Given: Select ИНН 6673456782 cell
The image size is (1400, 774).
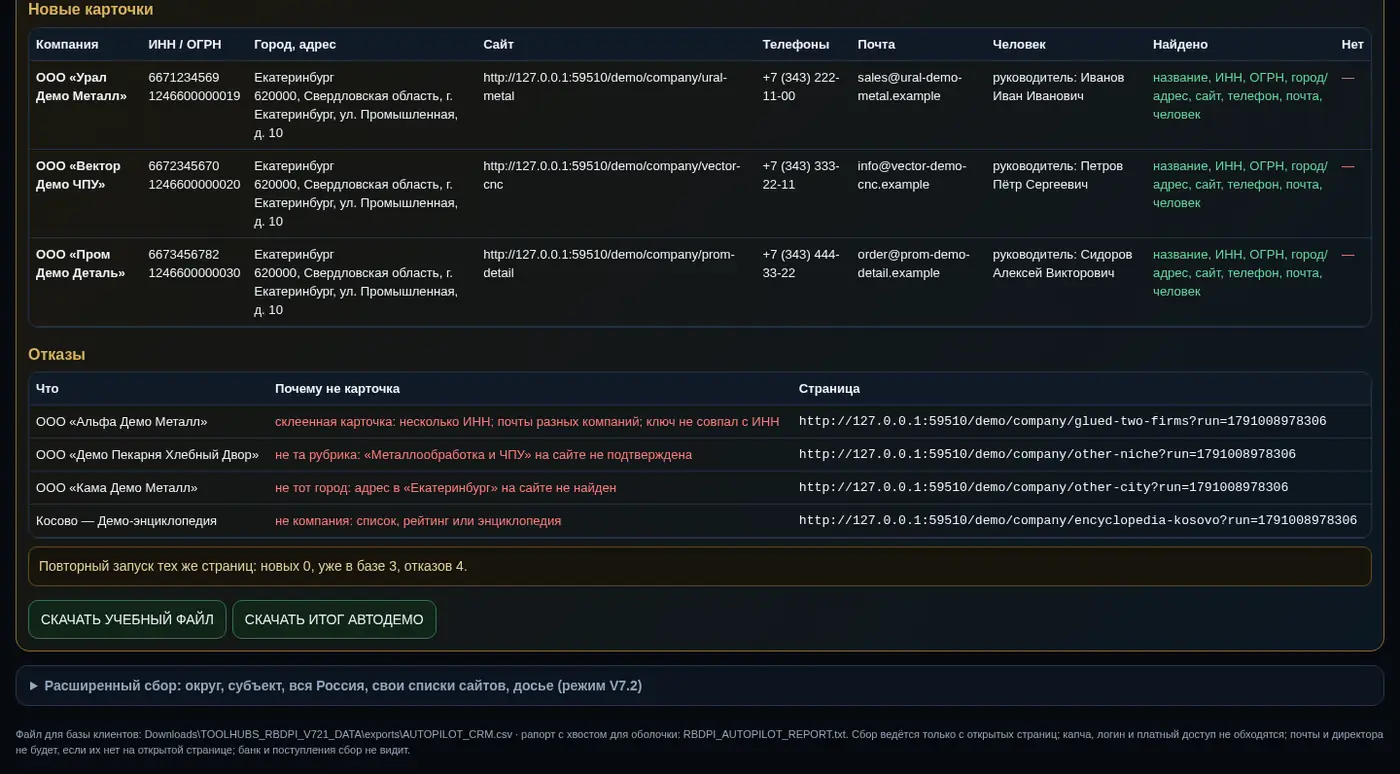Looking at the screenshot, I should coord(184,254).
